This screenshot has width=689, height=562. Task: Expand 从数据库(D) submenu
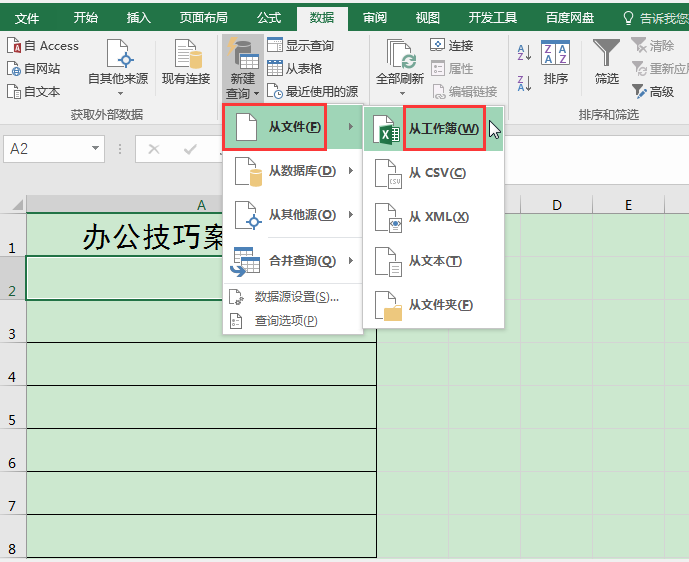tap(293, 171)
